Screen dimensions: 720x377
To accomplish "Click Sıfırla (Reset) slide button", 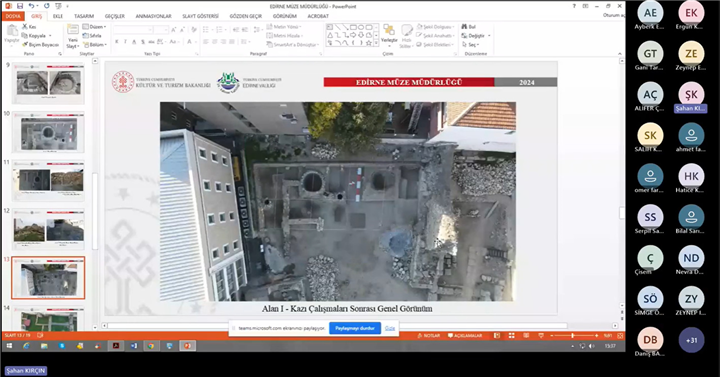I will 92,35.
